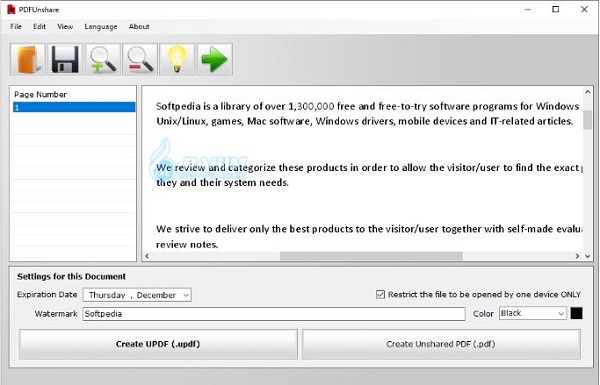
Task: Open the File menu
Action: tap(16, 26)
